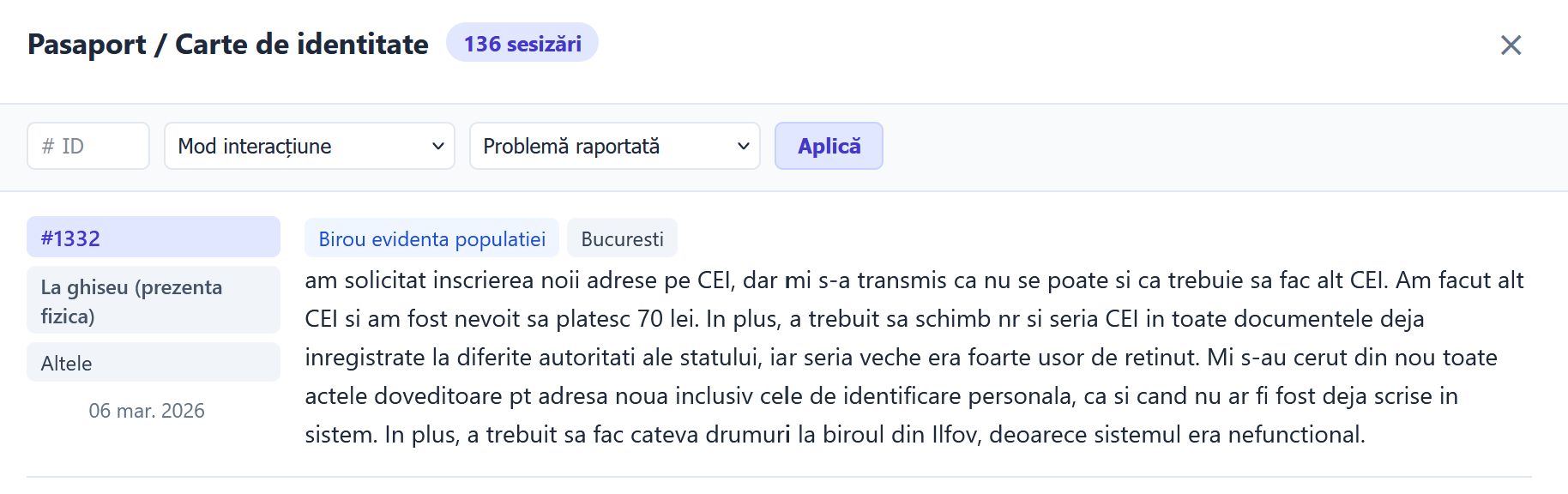Viewport: 1568px width, 494px height.
Task: Click the La ghiseu (prezenta fizica) tag
Action: (153, 300)
